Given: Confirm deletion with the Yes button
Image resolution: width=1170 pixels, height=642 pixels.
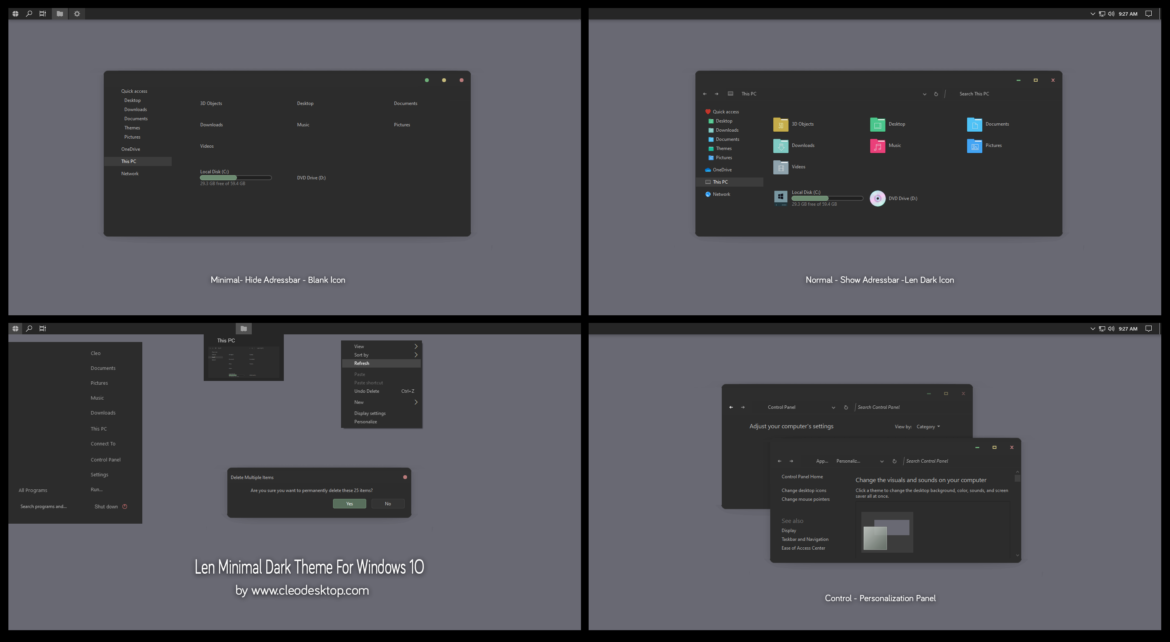Looking at the screenshot, I should coord(349,504).
